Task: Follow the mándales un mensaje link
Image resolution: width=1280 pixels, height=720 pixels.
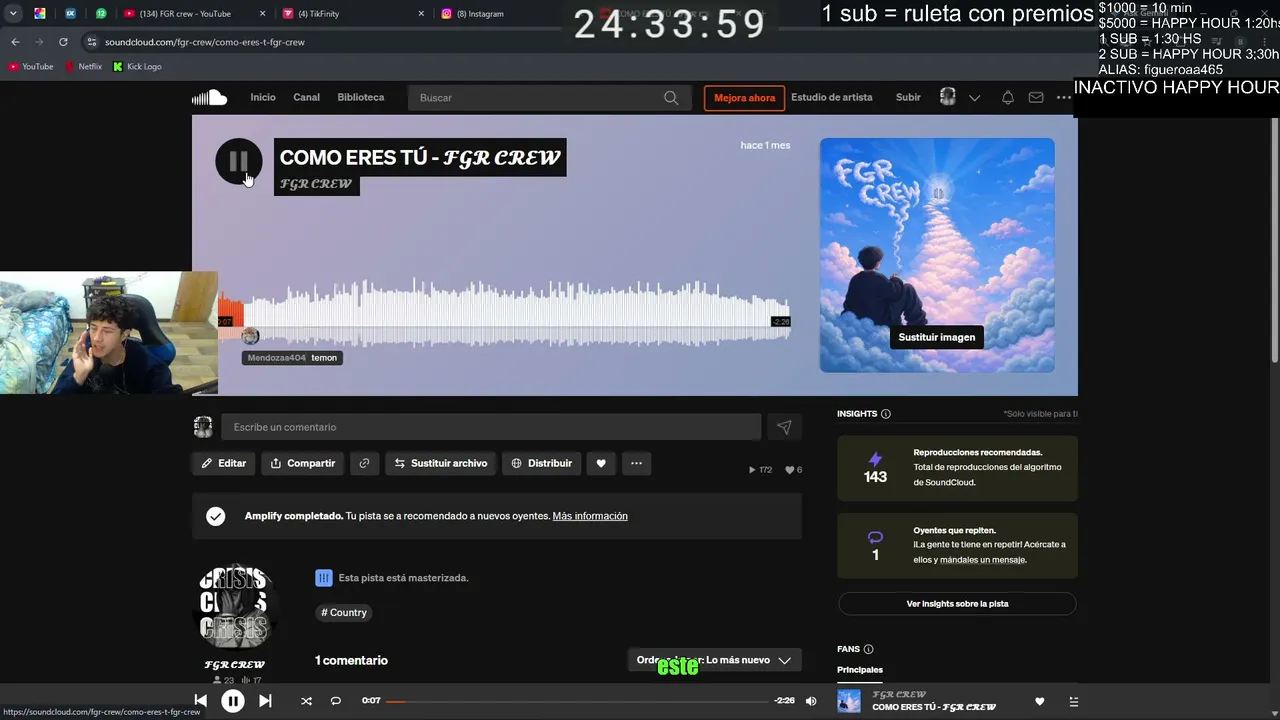Action: pos(983,560)
